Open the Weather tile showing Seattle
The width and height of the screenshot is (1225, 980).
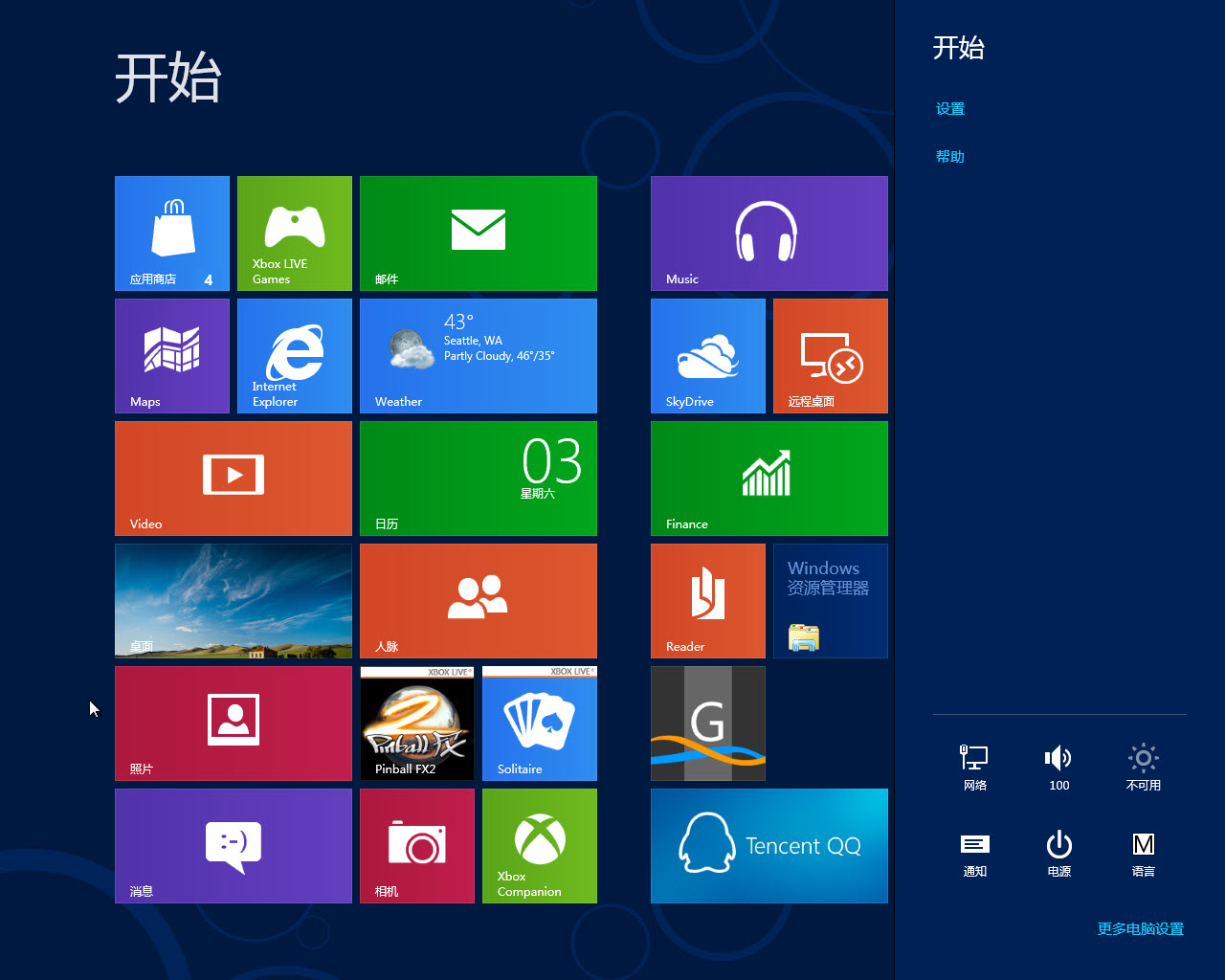[x=479, y=356]
